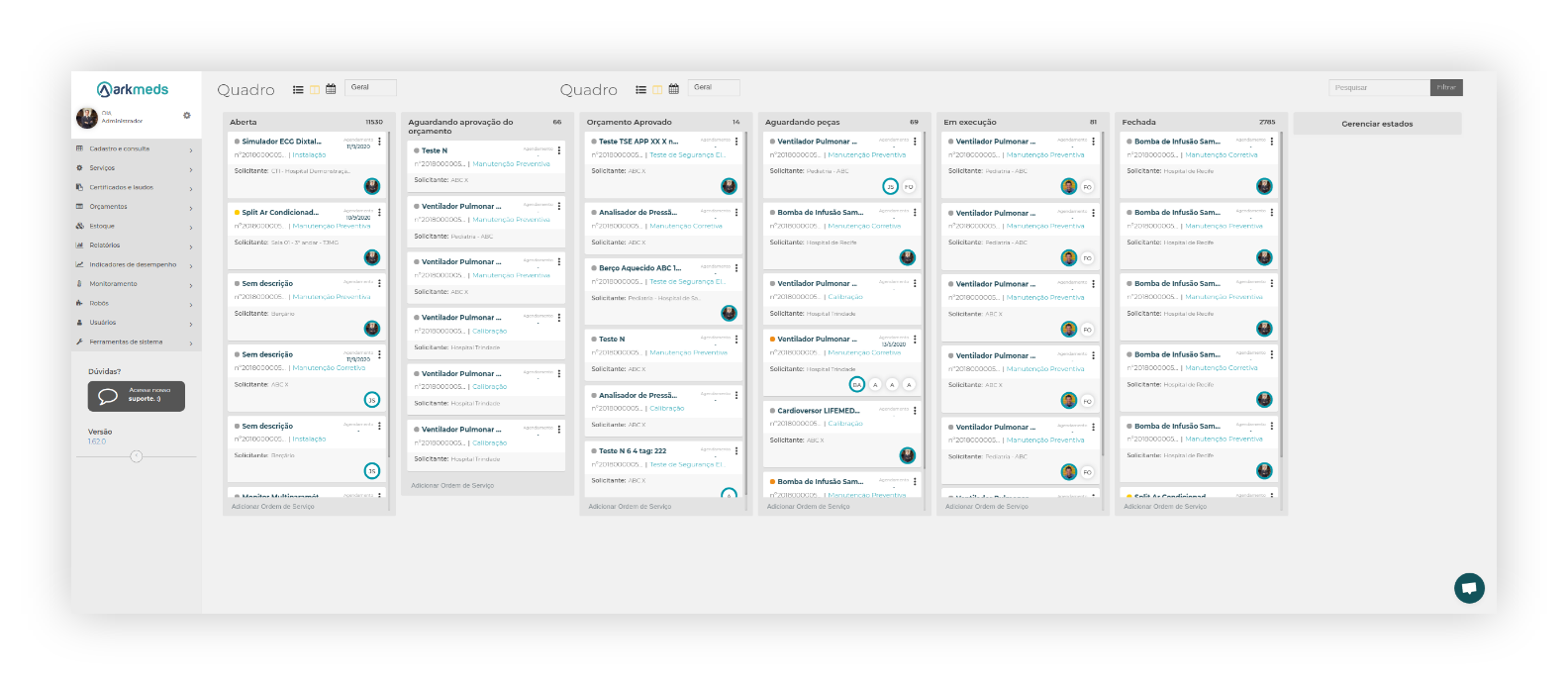
Task: Click the Serviços gear icon in sidebar
Action: (x=79, y=168)
